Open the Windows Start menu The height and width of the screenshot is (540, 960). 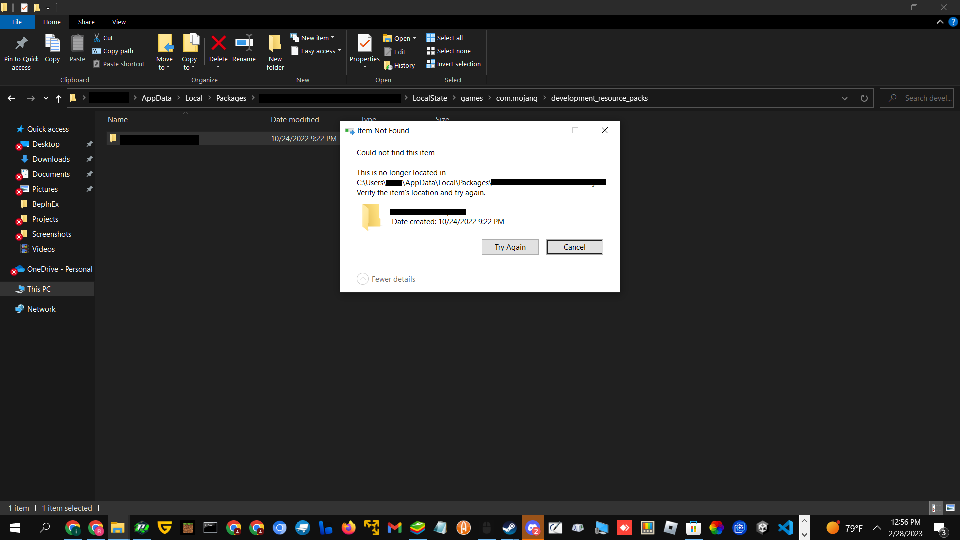click(x=15, y=528)
